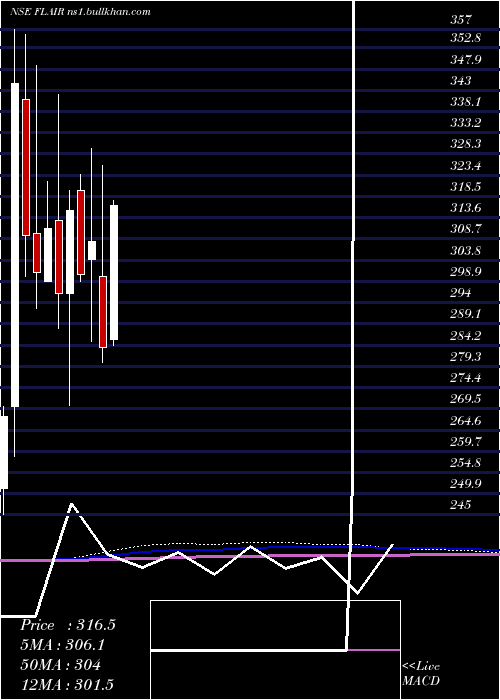Click the 254.8 price axis label
The width and height of the screenshot is (500, 700).
tap(465, 462)
